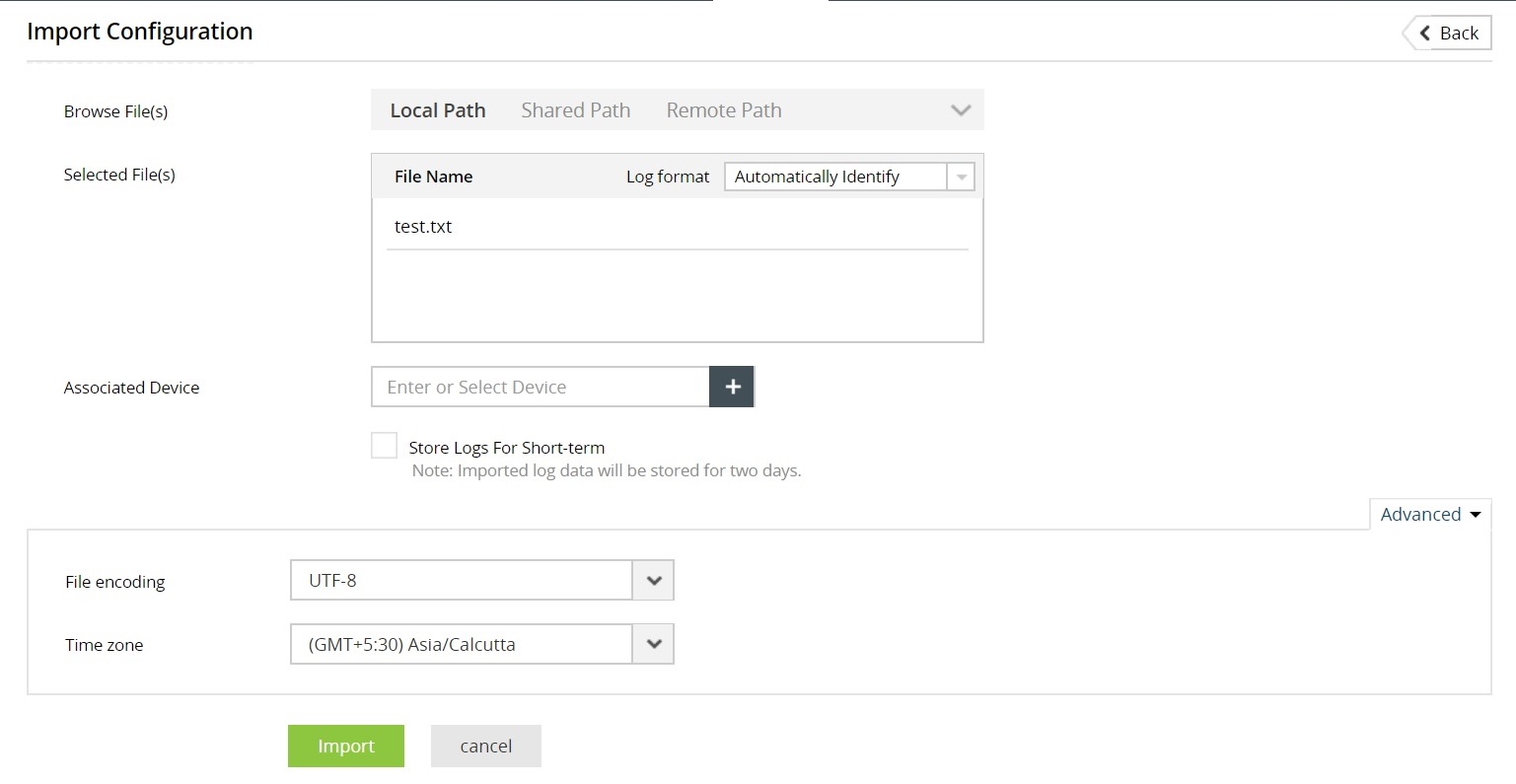Click the File encoding dropdown arrow icon
This screenshot has width=1516, height=784.
(652, 580)
